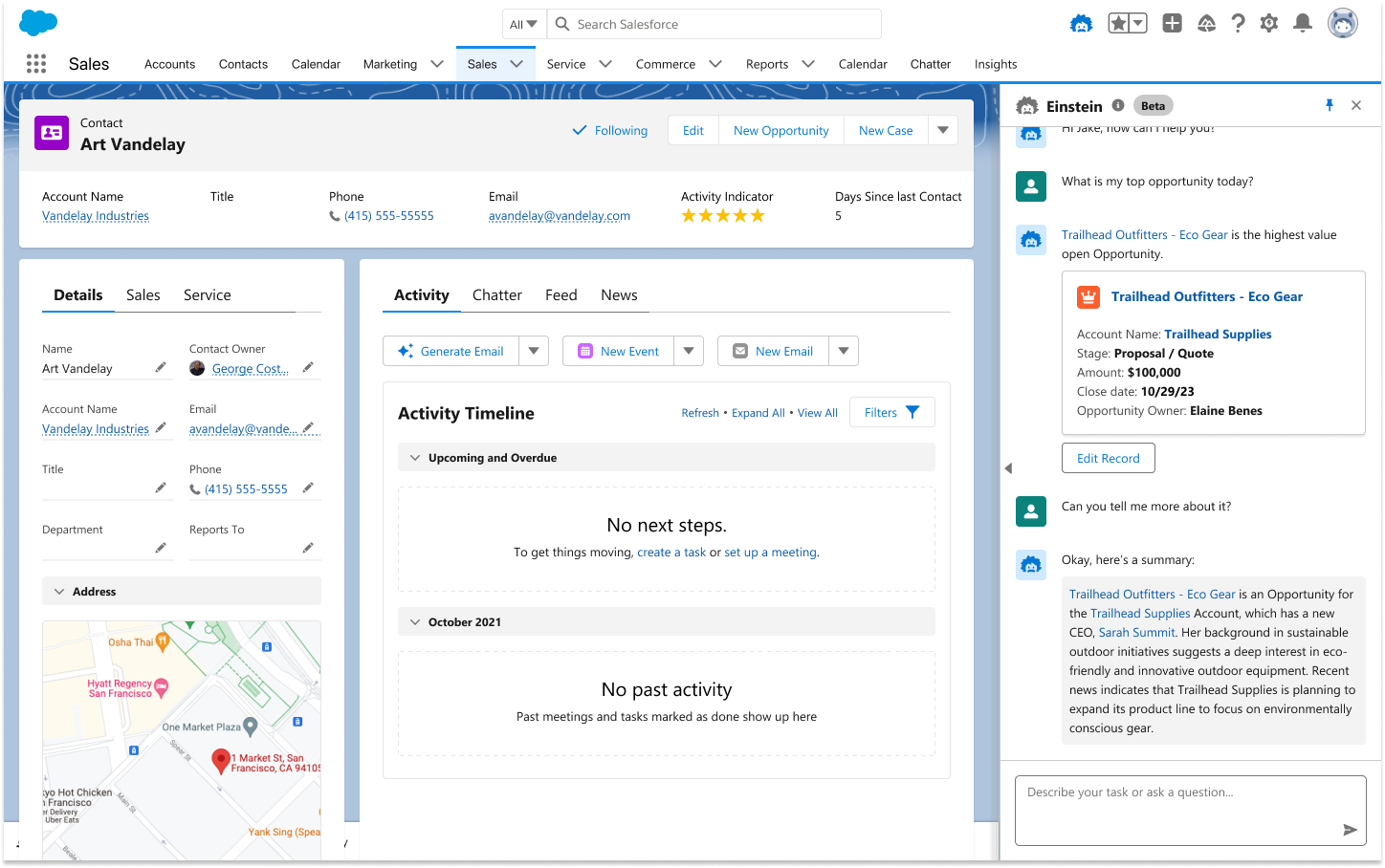Send the Einstein message
This screenshot has height=868, width=1385.
click(x=1350, y=830)
